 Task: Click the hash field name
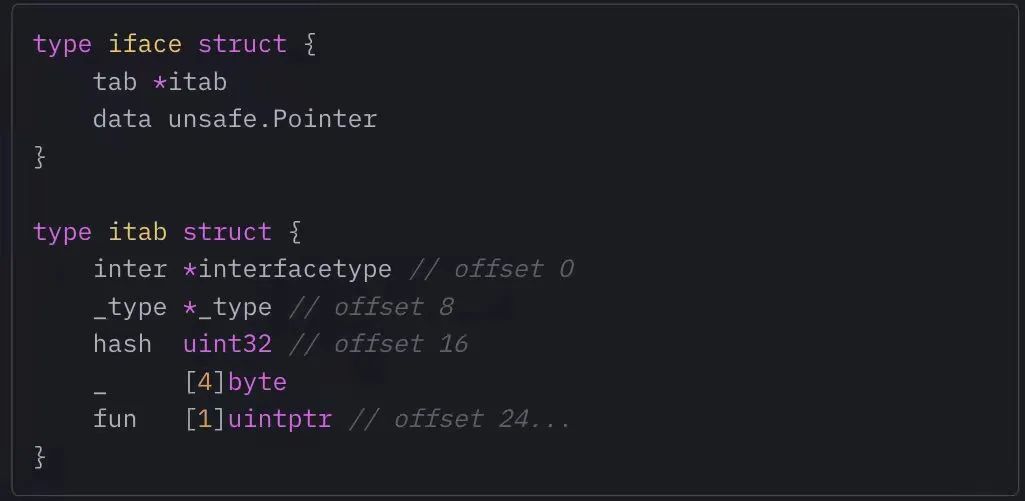click(122, 344)
